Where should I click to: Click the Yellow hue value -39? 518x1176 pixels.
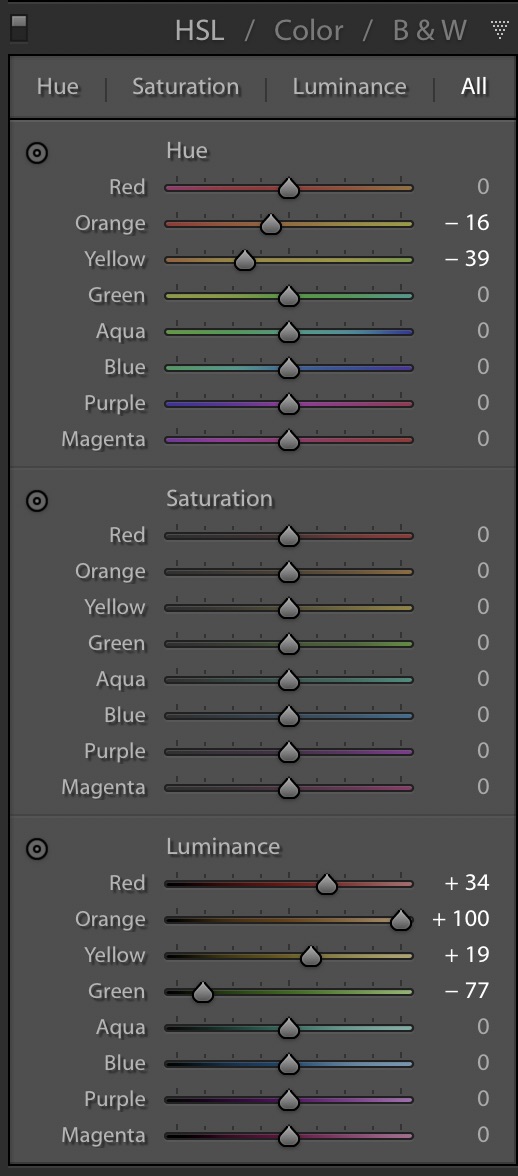pyautogui.click(x=467, y=259)
